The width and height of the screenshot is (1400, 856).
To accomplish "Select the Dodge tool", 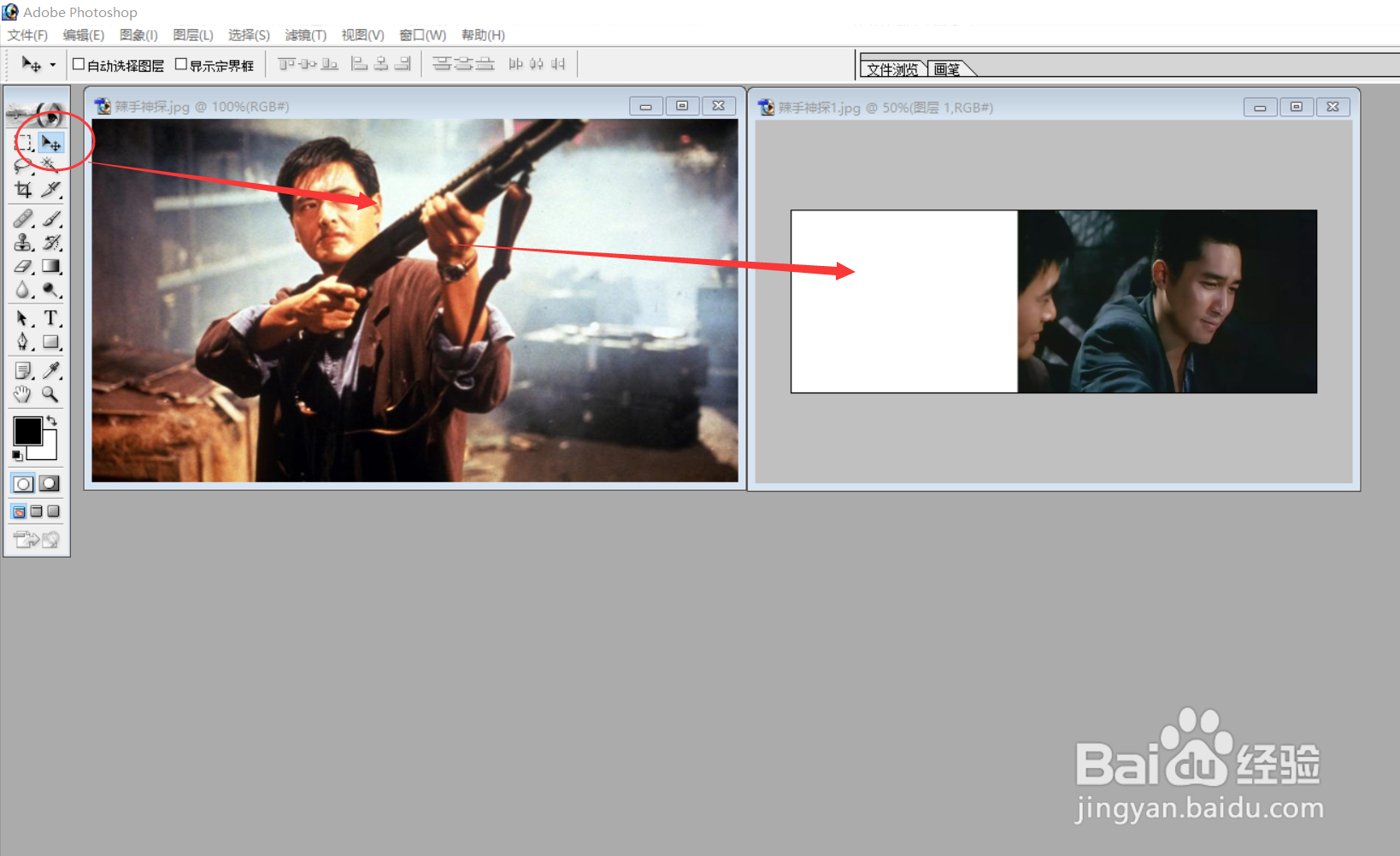I will (x=51, y=291).
